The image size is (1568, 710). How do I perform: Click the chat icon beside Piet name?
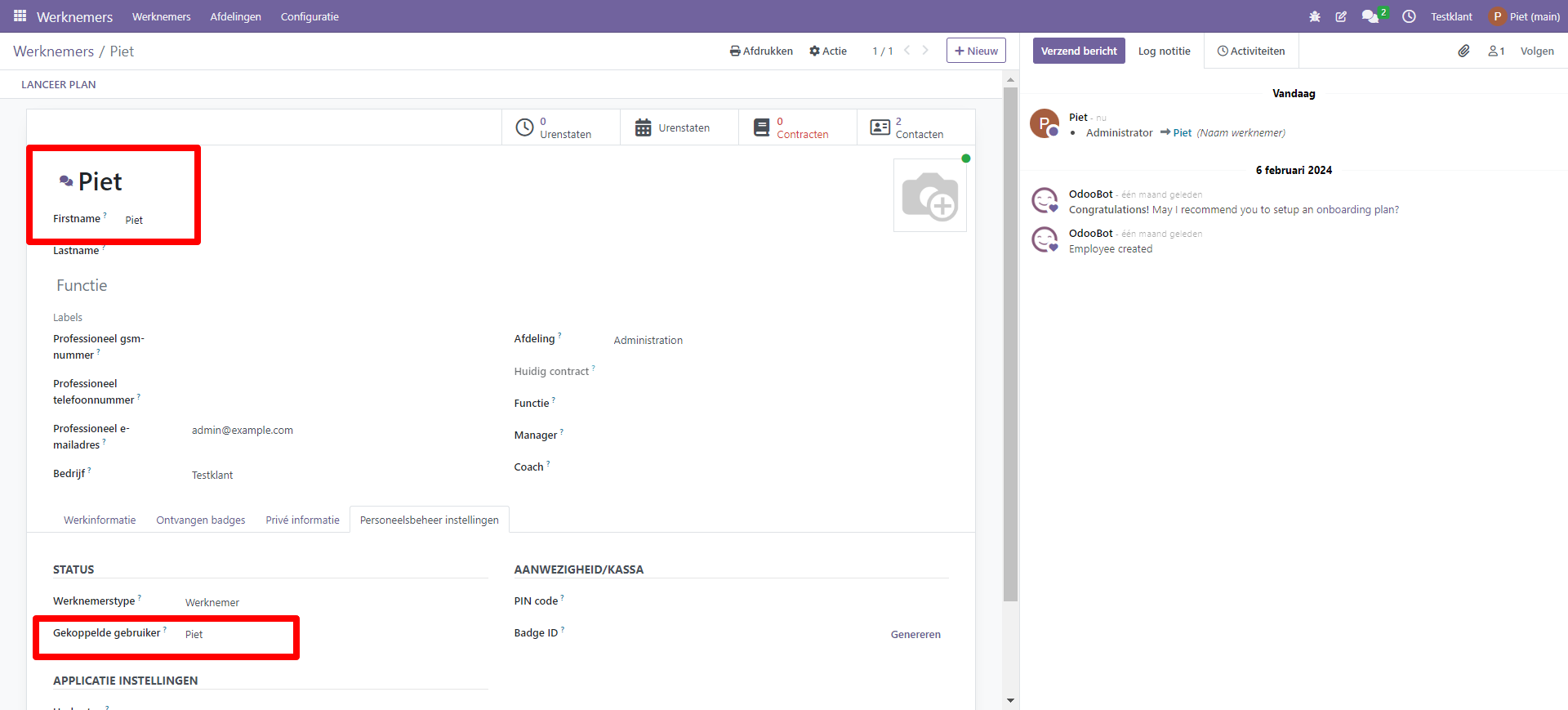point(66,181)
